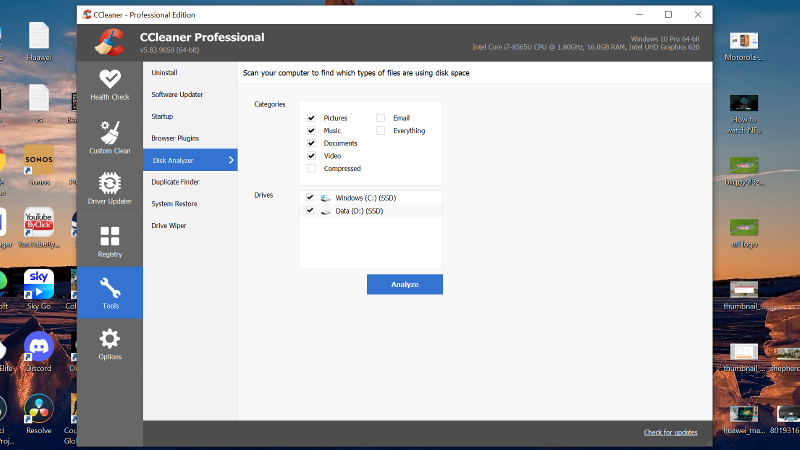Open the Options gear section
Viewport: 800px width, 450px height.
110,344
